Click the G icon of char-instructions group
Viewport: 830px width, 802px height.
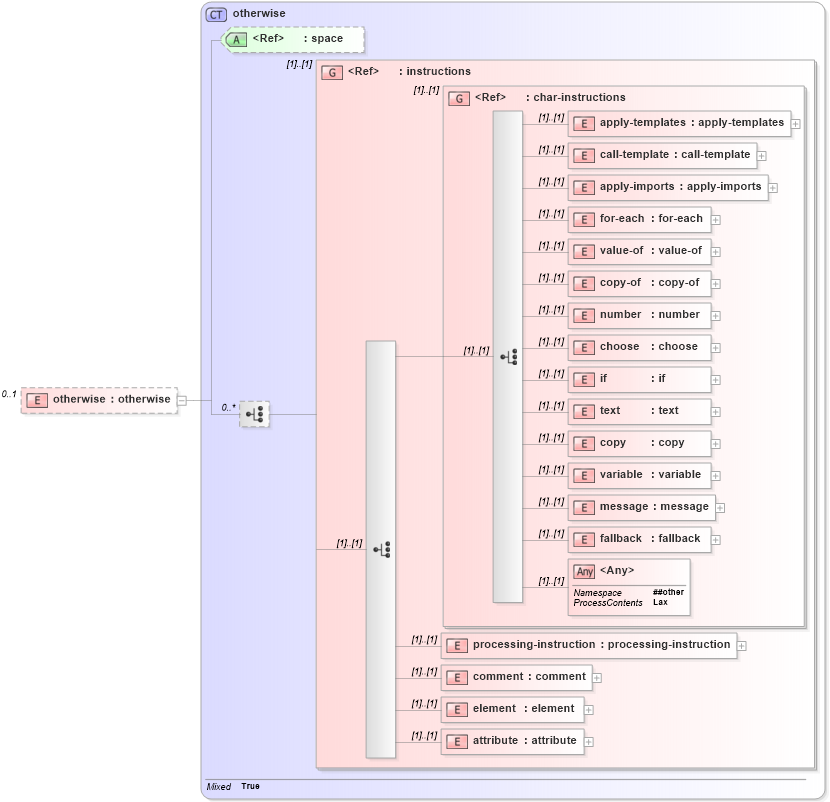click(x=459, y=98)
